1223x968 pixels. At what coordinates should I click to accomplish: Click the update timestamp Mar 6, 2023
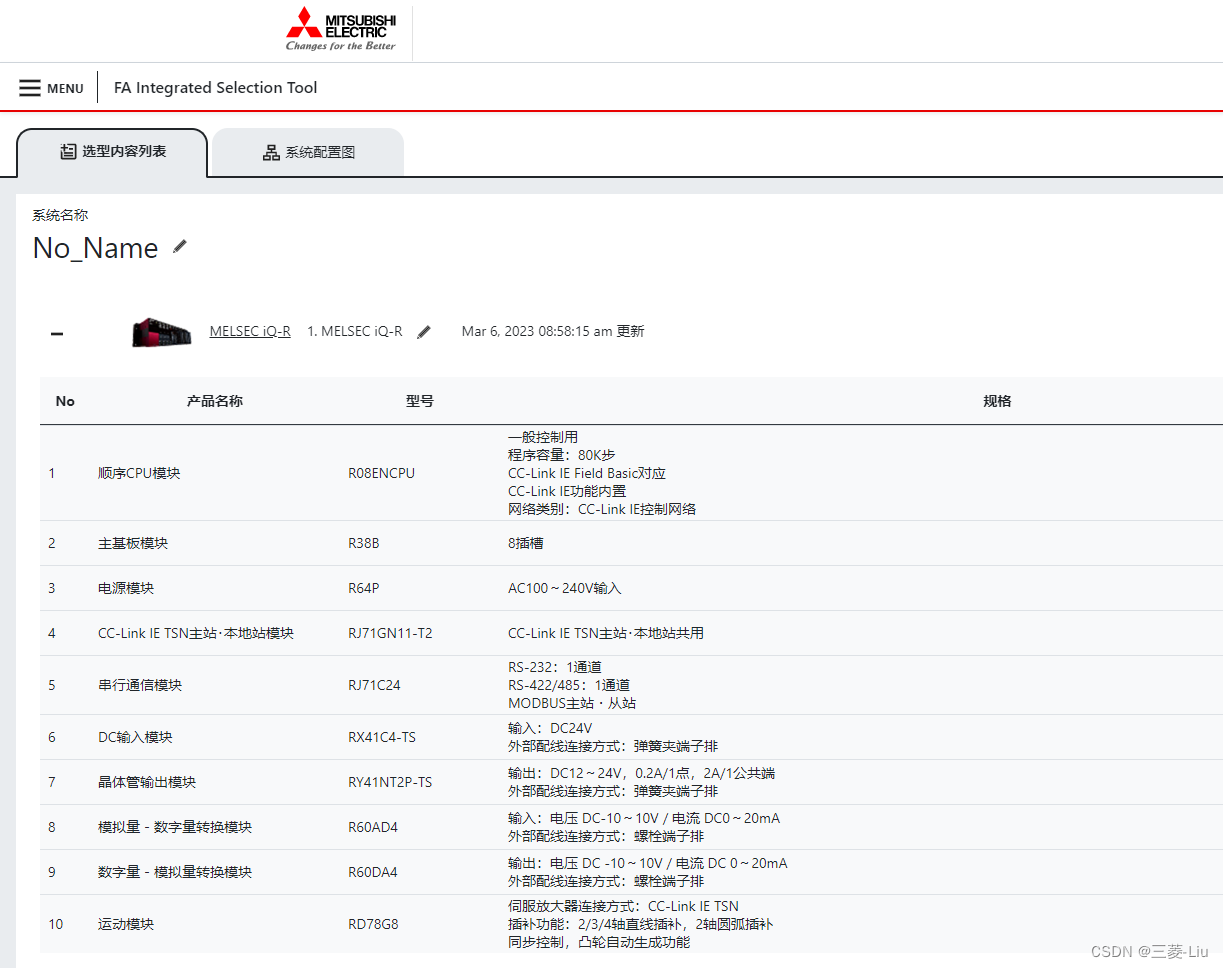point(553,331)
